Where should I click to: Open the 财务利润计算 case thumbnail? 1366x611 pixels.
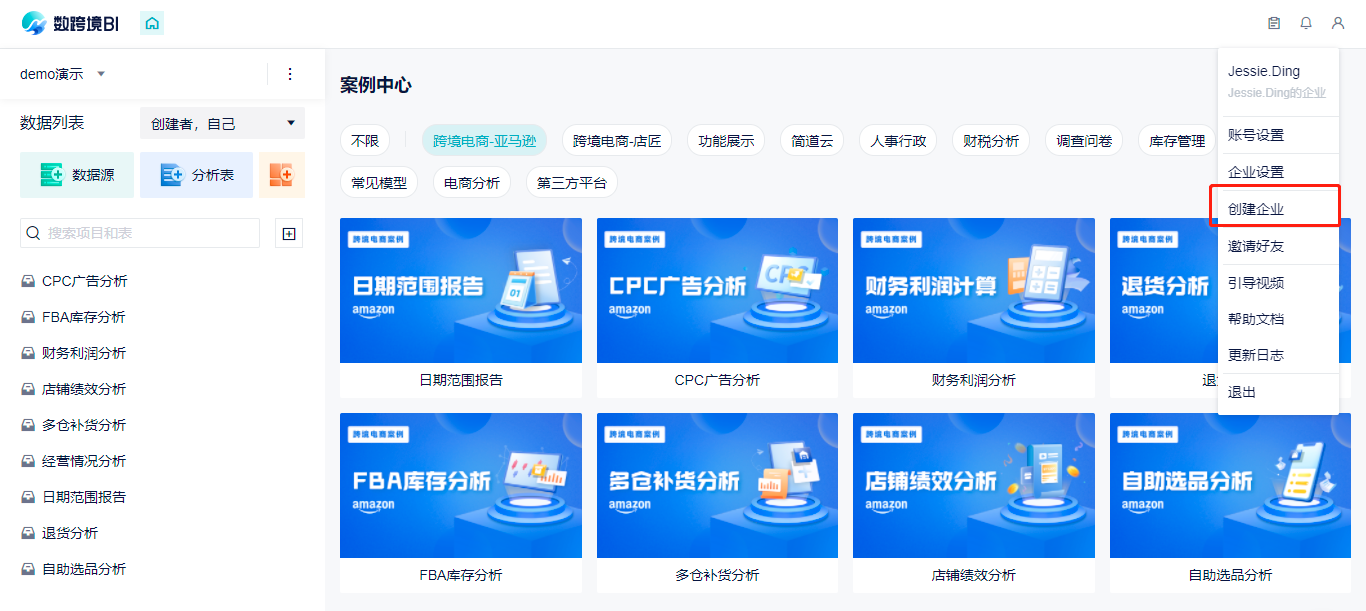[974, 291]
